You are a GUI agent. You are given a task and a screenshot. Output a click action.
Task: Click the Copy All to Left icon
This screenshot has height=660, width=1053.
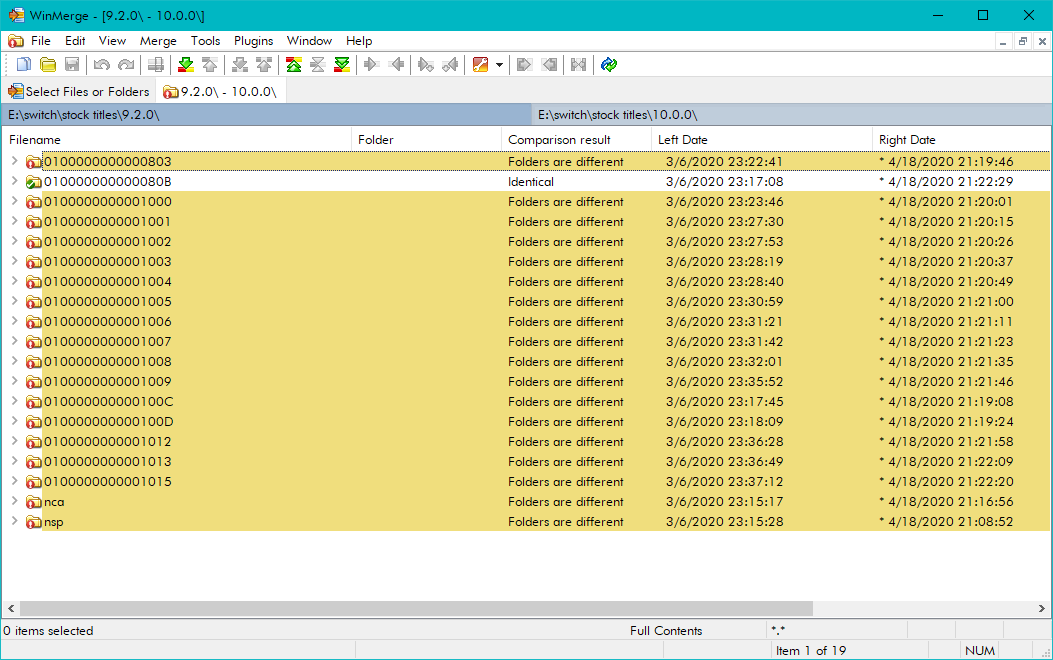coord(549,64)
